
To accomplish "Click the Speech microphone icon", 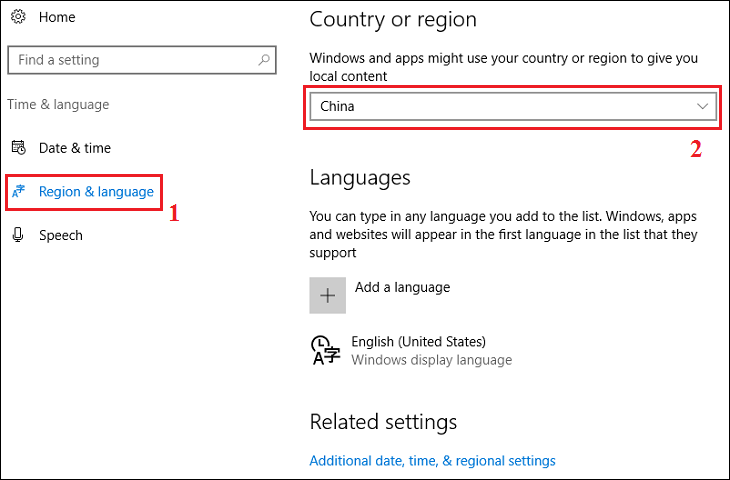I will point(18,235).
